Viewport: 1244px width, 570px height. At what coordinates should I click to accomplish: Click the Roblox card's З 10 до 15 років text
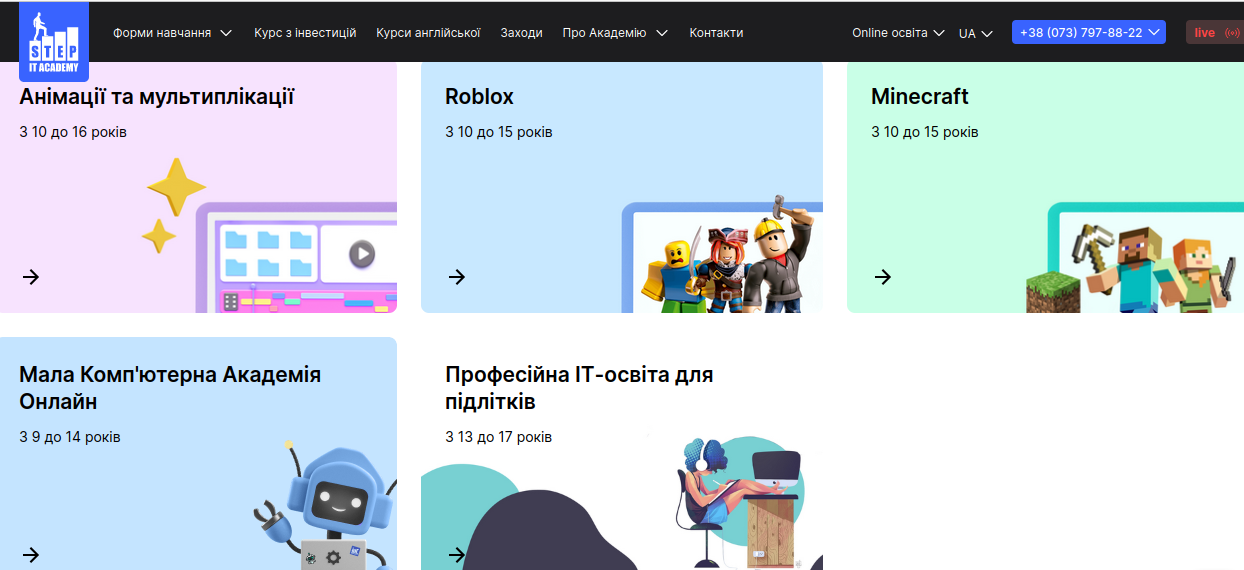(499, 132)
